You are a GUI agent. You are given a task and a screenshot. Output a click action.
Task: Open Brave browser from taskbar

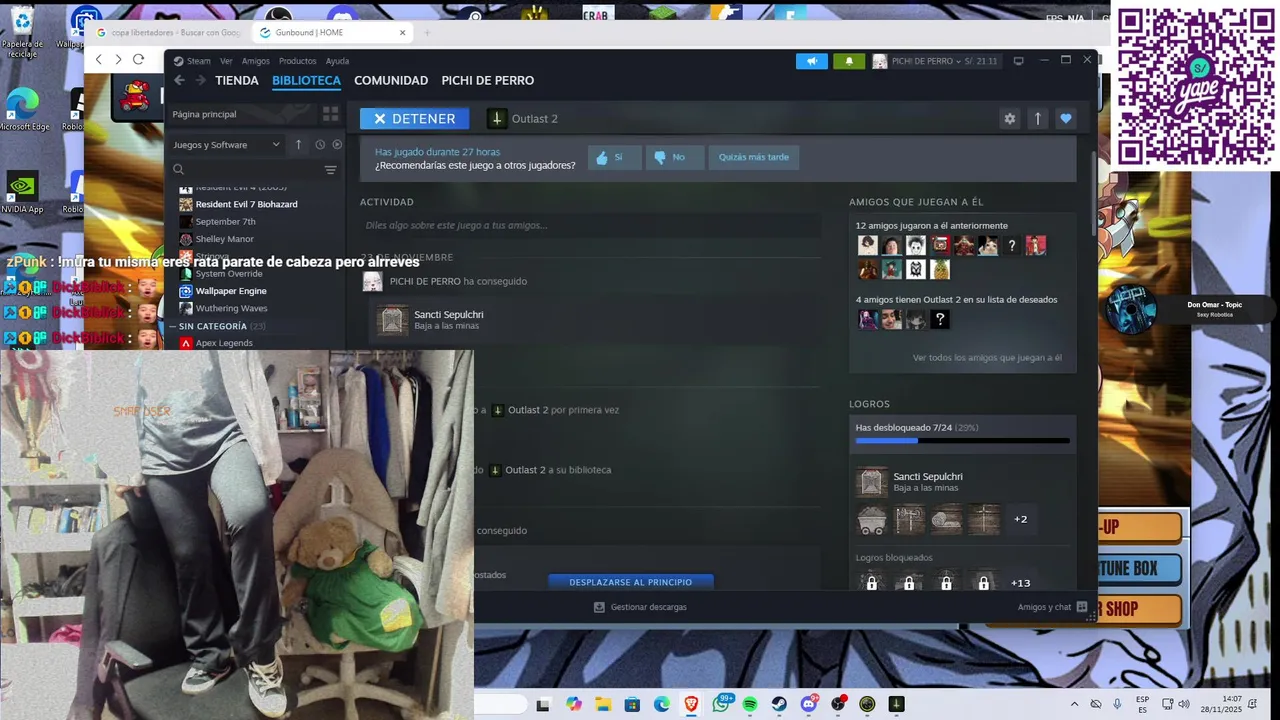click(691, 704)
